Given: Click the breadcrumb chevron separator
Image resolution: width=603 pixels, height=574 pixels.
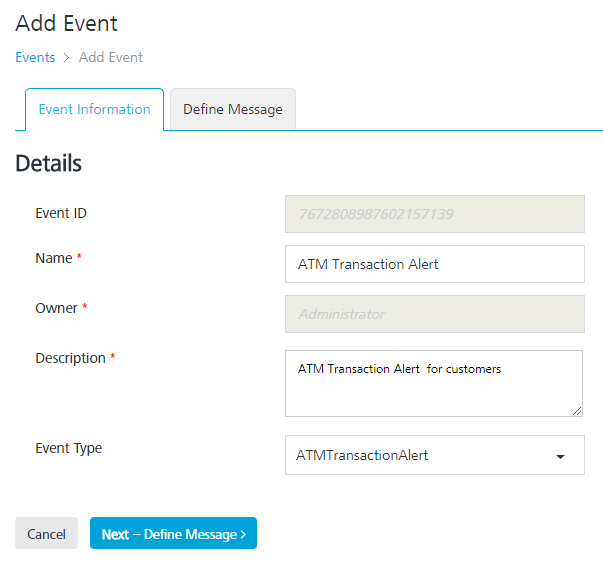Looking at the screenshot, I should (x=67, y=57).
